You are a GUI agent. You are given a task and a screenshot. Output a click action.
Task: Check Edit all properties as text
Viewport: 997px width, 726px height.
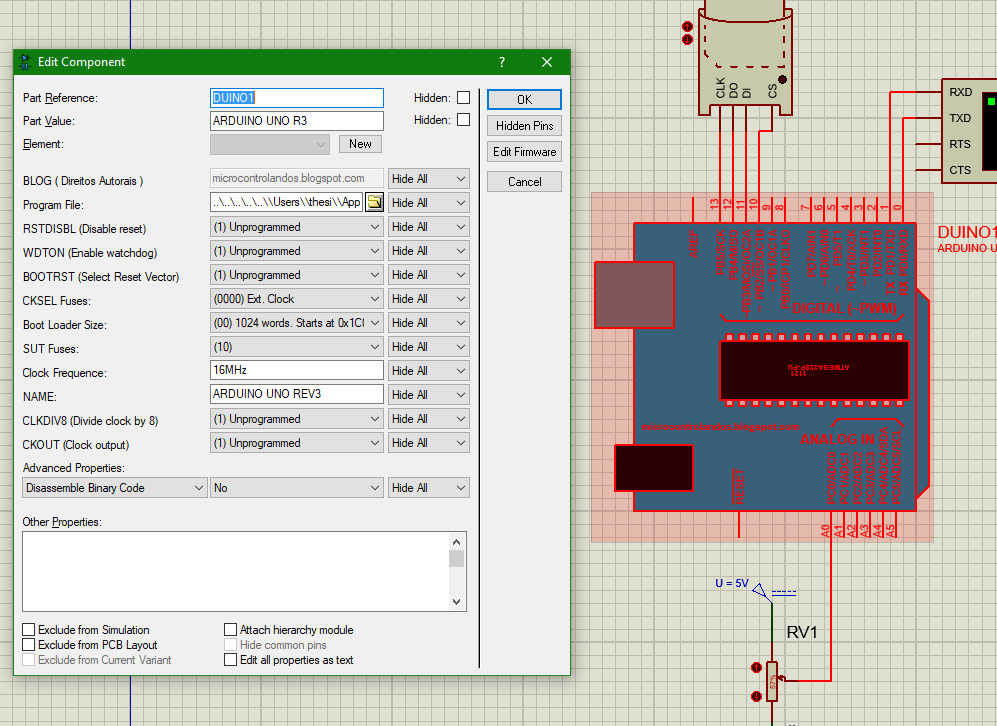coord(231,660)
